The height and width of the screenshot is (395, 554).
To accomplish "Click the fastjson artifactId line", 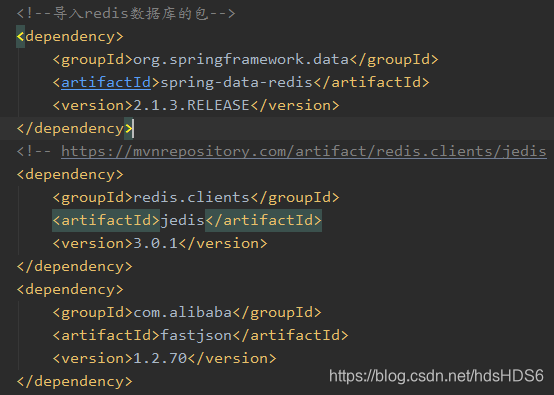I will pyautogui.click(x=200, y=335).
